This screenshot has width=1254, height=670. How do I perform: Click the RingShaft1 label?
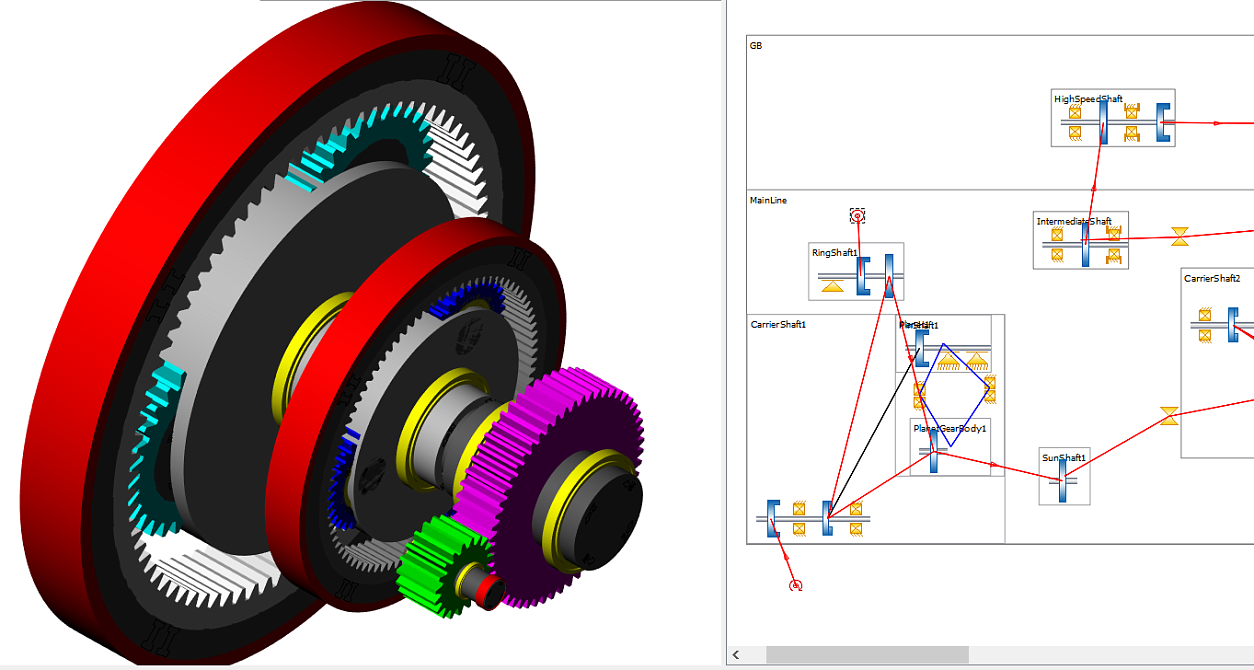click(835, 253)
